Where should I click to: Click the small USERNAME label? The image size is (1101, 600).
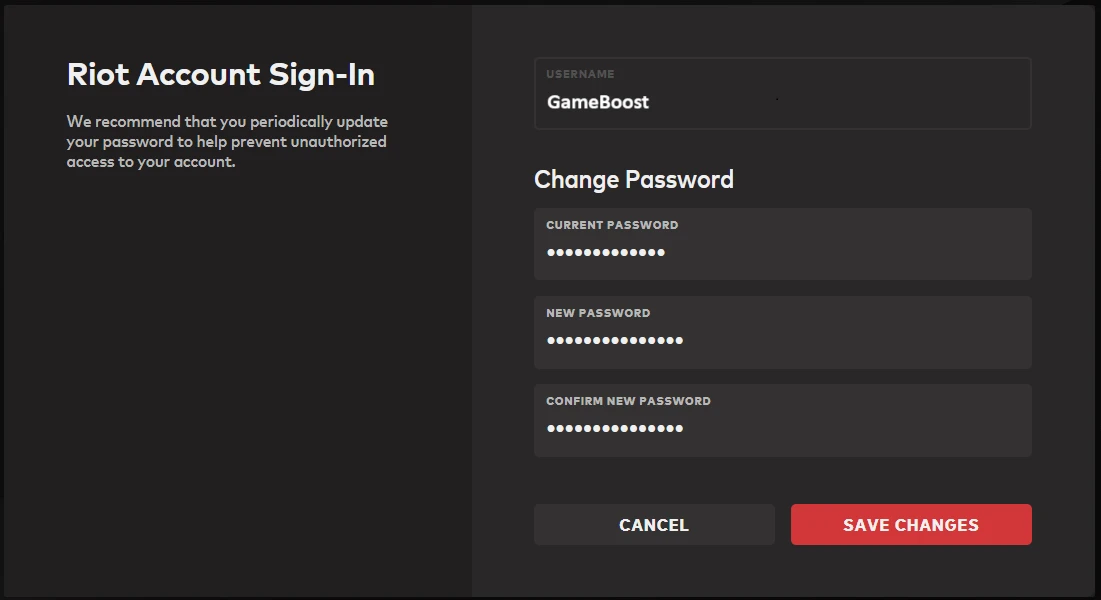(x=580, y=74)
